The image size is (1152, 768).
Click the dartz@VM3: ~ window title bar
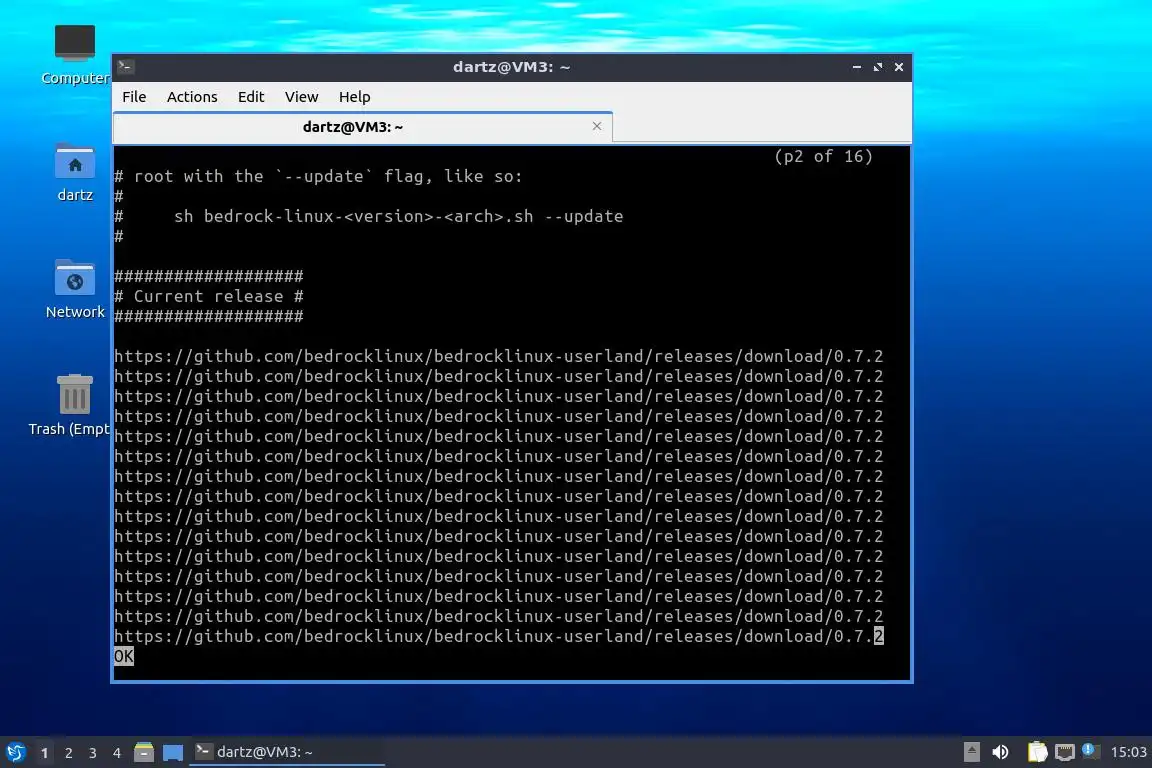point(511,67)
